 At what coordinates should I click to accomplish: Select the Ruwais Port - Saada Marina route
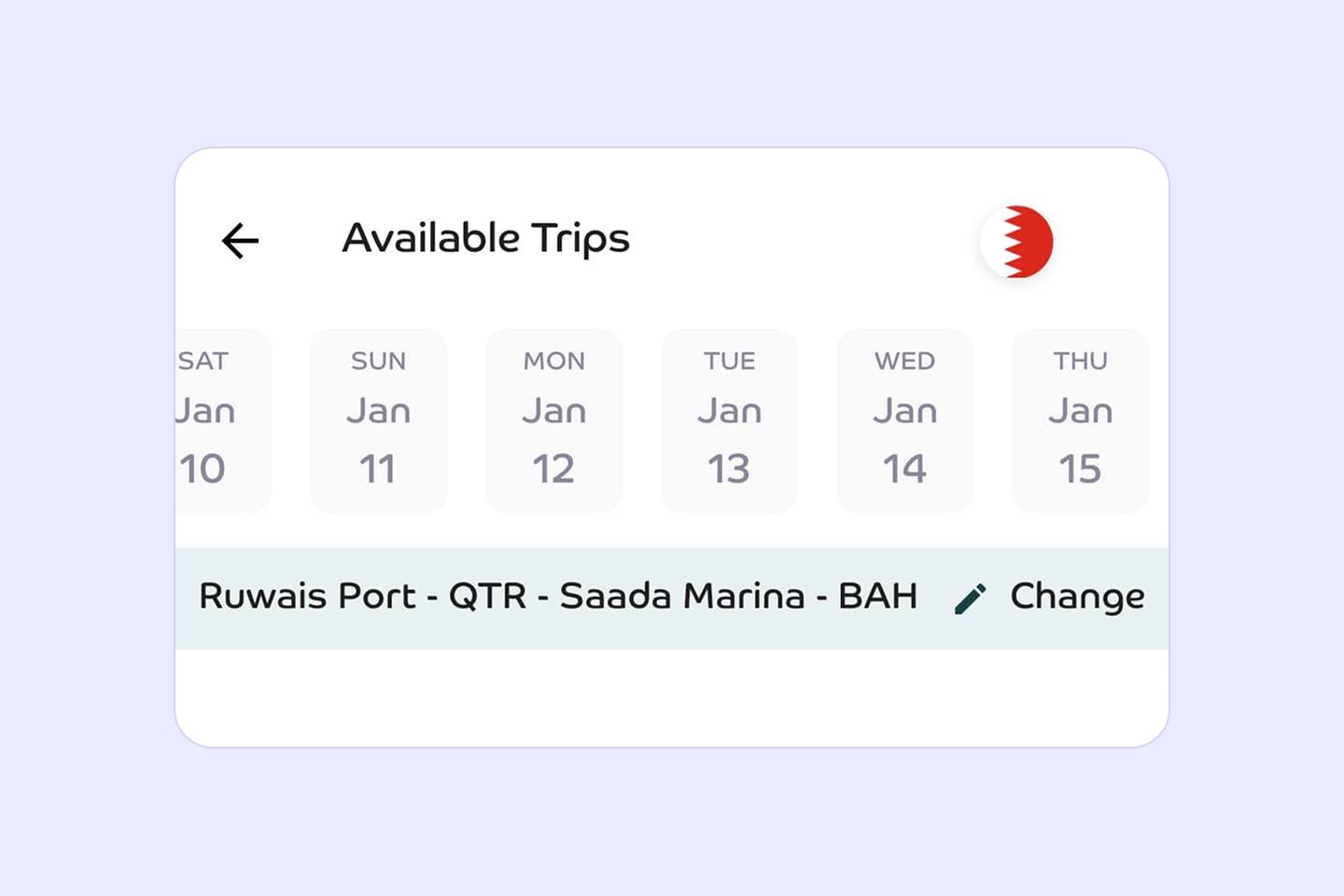click(560, 595)
